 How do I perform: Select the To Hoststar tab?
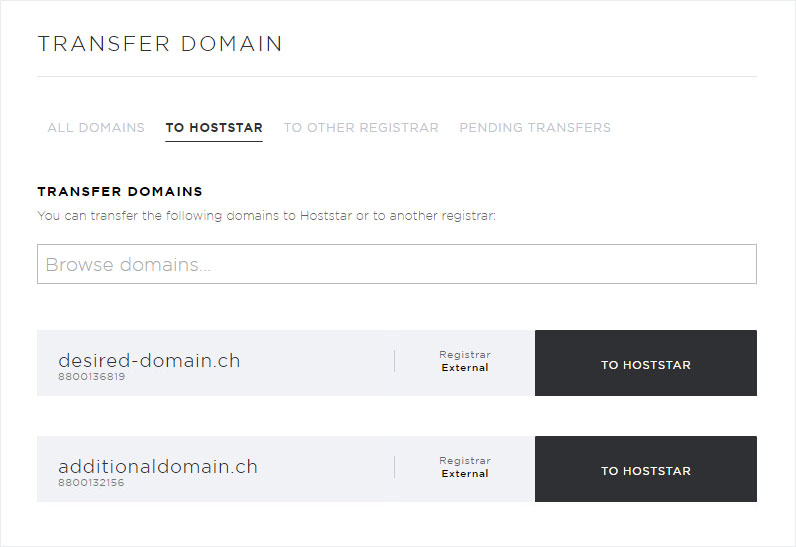[214, 127]
